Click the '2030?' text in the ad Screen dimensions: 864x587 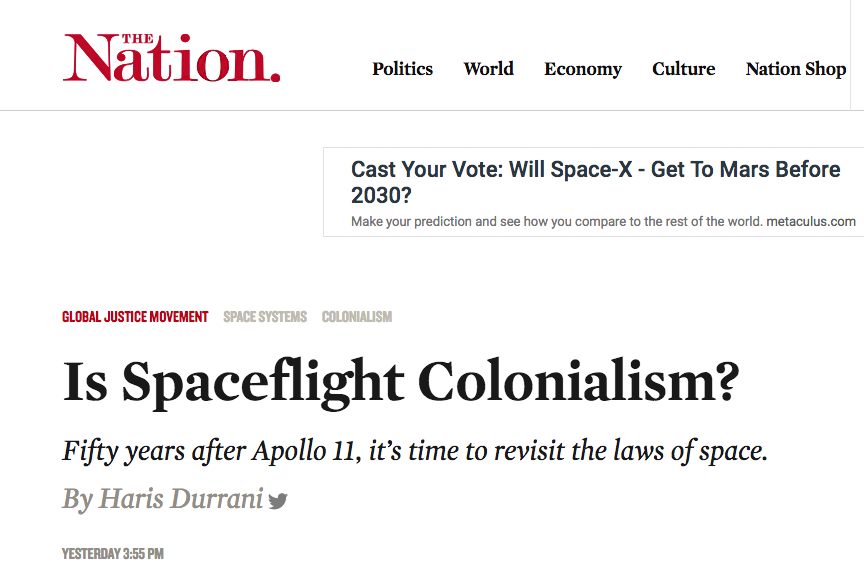(x=381, y=195)
